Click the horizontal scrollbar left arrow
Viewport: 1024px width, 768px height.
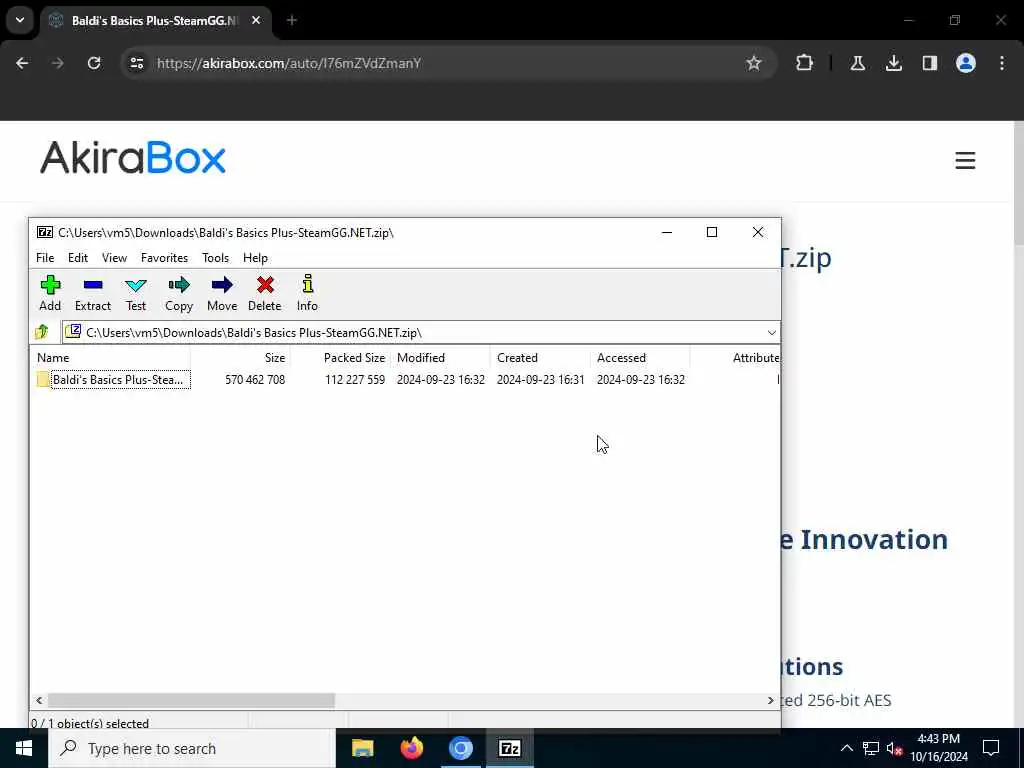pos(39,700)
